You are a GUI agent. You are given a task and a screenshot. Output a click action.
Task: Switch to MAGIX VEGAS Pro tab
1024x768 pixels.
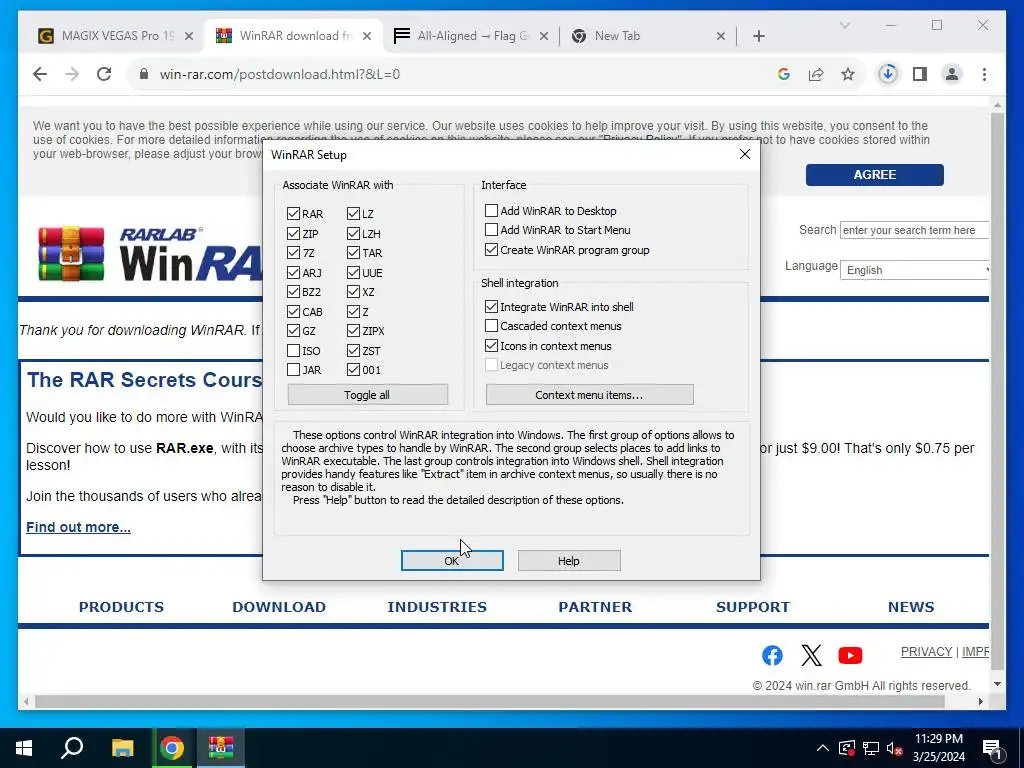(117, 36)
